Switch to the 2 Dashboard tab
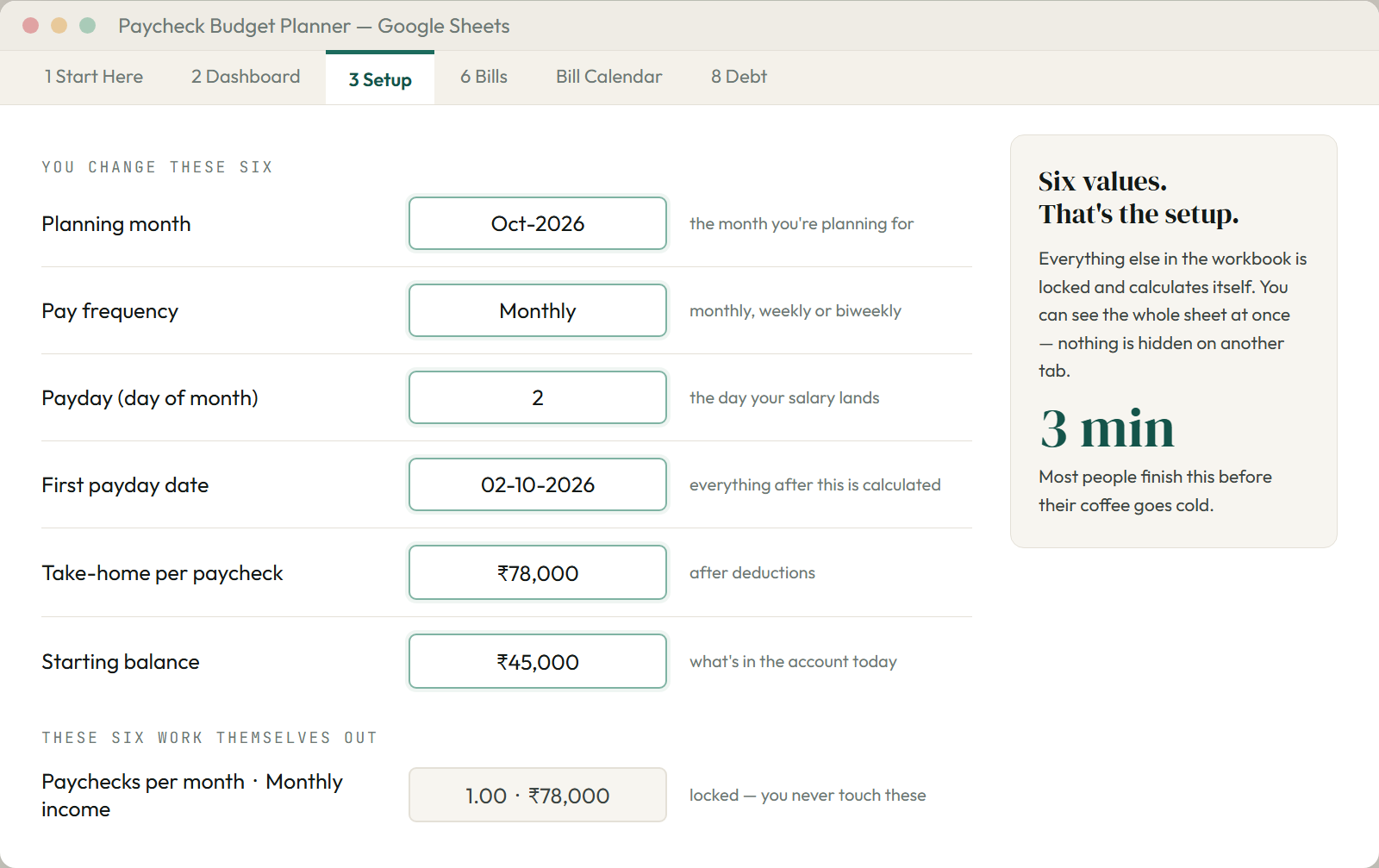 point(246,77)
